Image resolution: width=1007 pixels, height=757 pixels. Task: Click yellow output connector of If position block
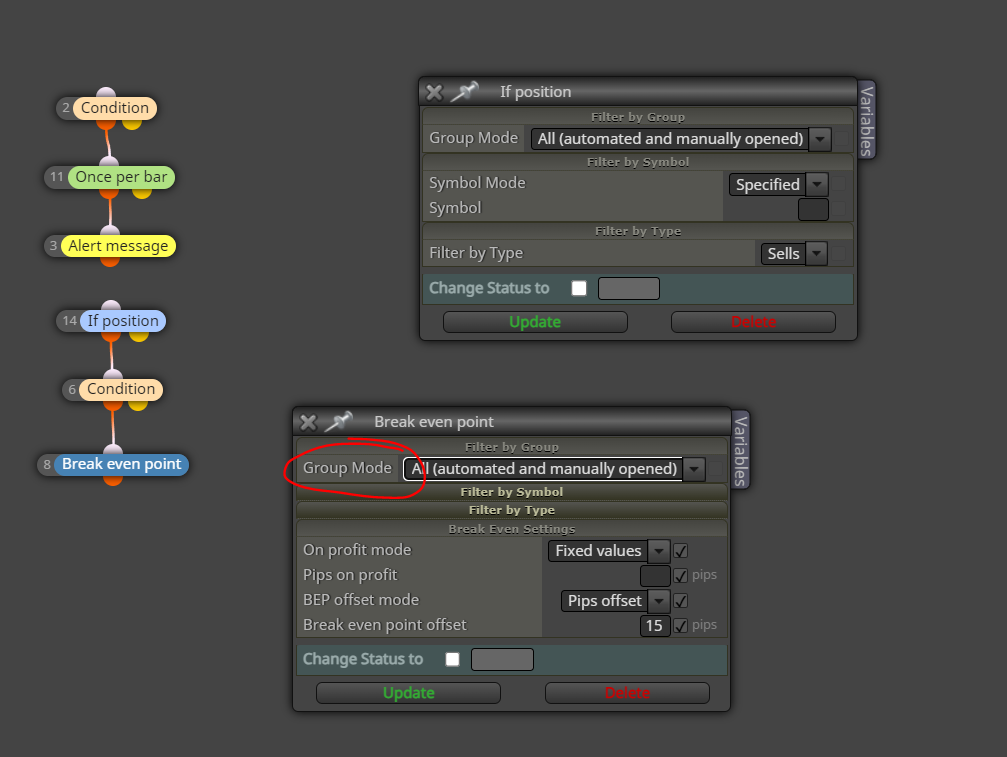tap(139, 336)
